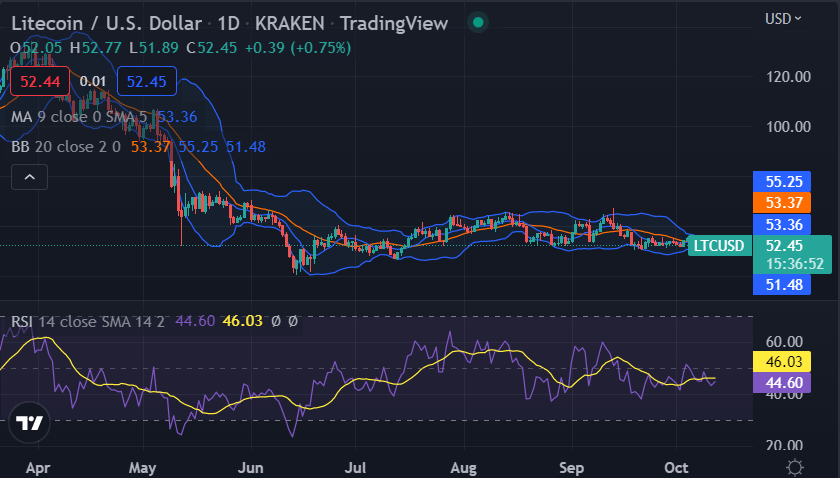Click the 55.25 upper band price label
Image resolution: width=840 pixels, height=478 pixels.
tap(782, 181)
